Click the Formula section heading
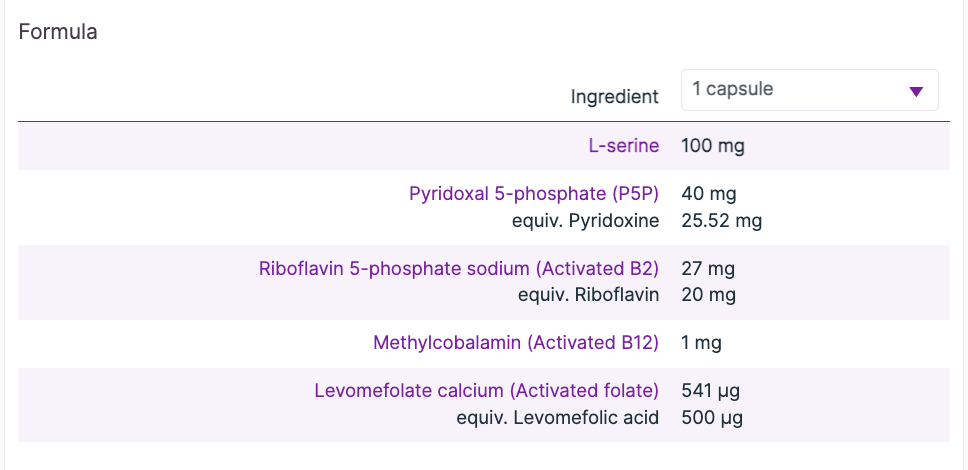This screenshot has width=968, height=470. point(58,32)
